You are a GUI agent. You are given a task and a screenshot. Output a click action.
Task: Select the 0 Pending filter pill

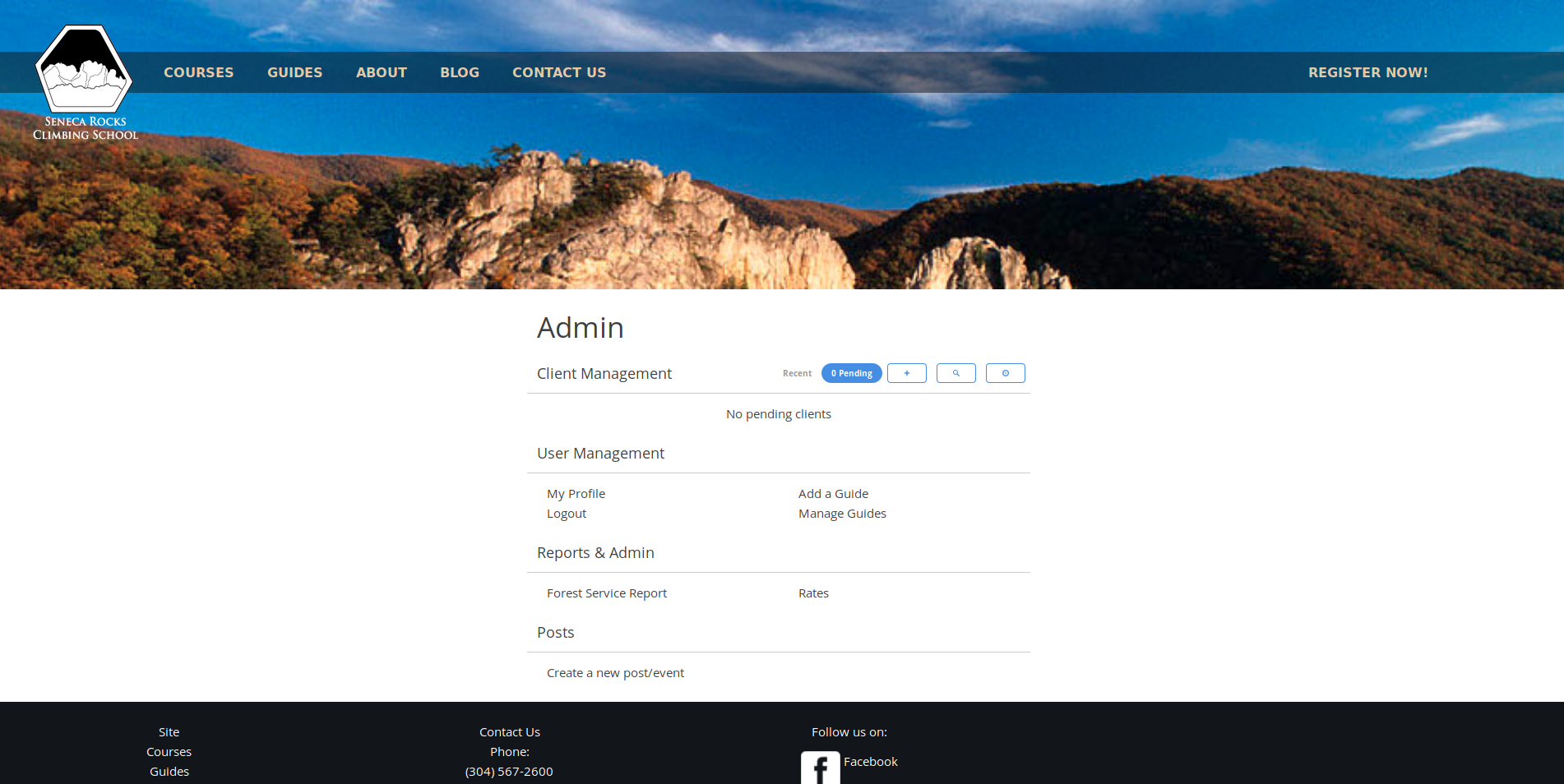click(x=852, y=373)
